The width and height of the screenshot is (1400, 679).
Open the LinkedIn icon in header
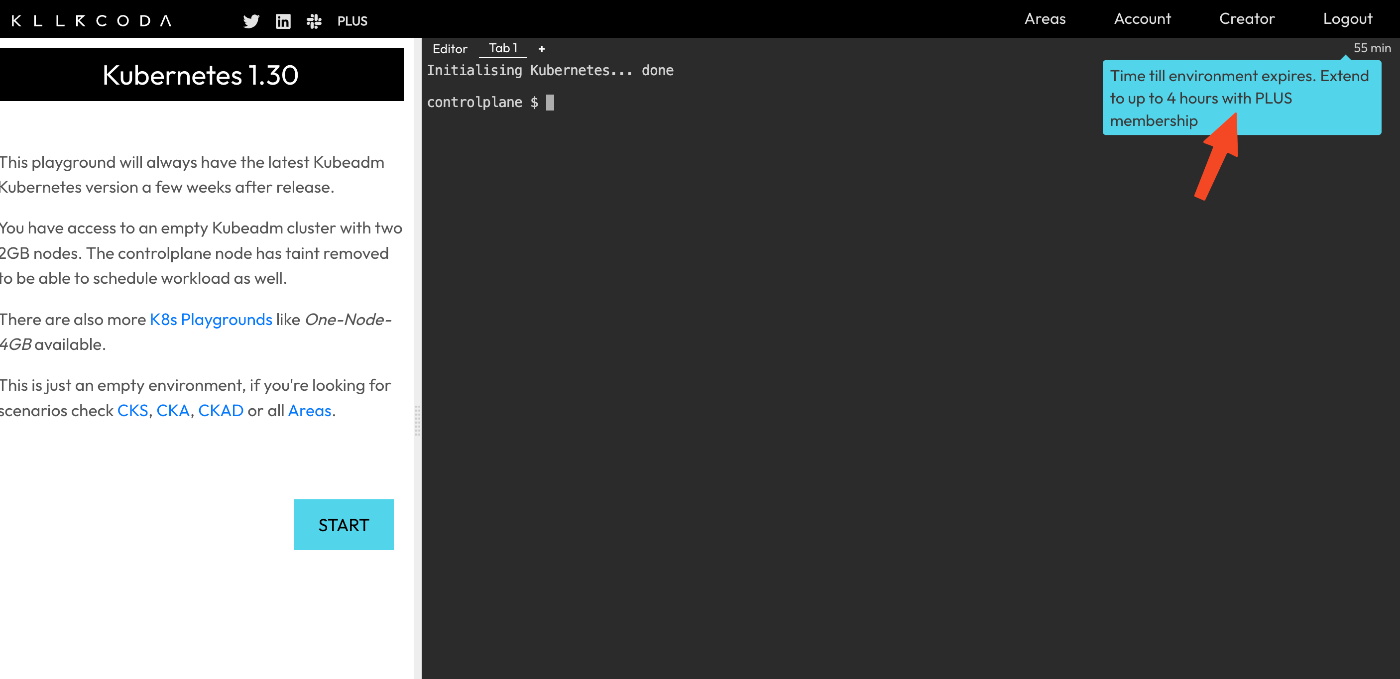point(283,20)
